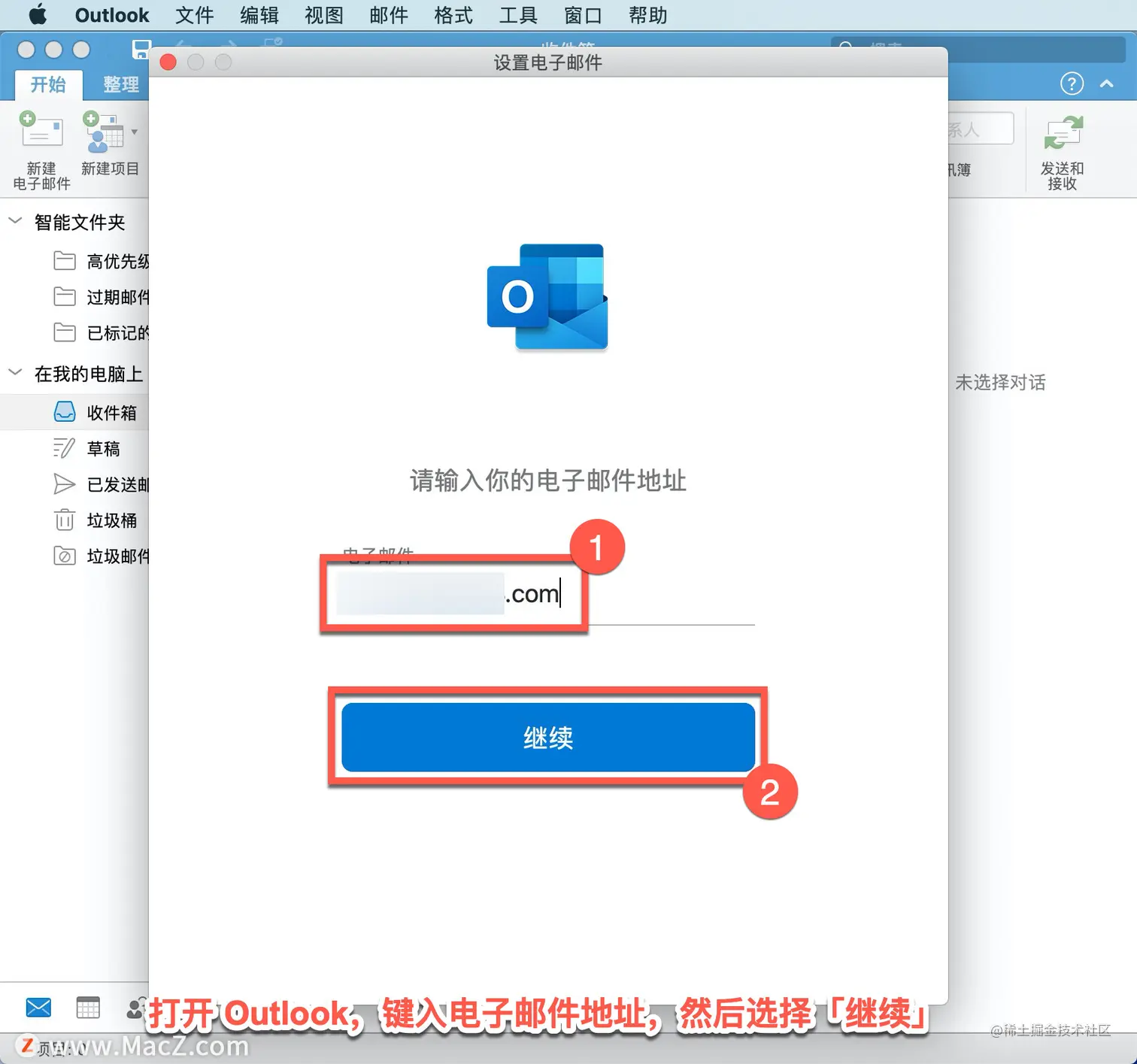Select the 已标记的 smart folder
Screen dimensions: 1137x1064
(x=118, y=333)
